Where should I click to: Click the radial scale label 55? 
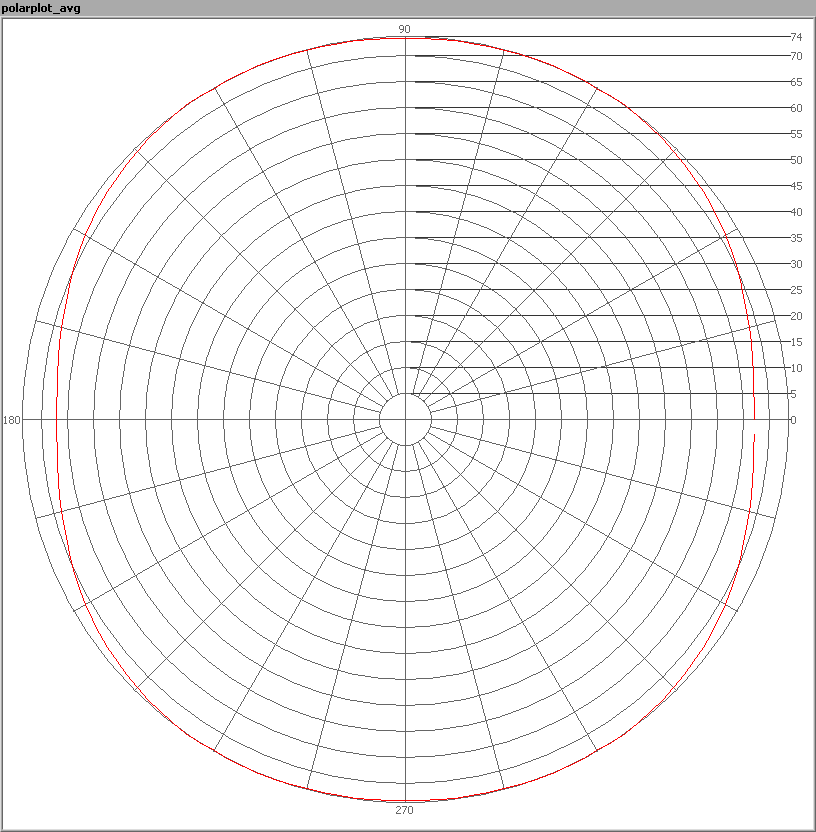point(796,134)
